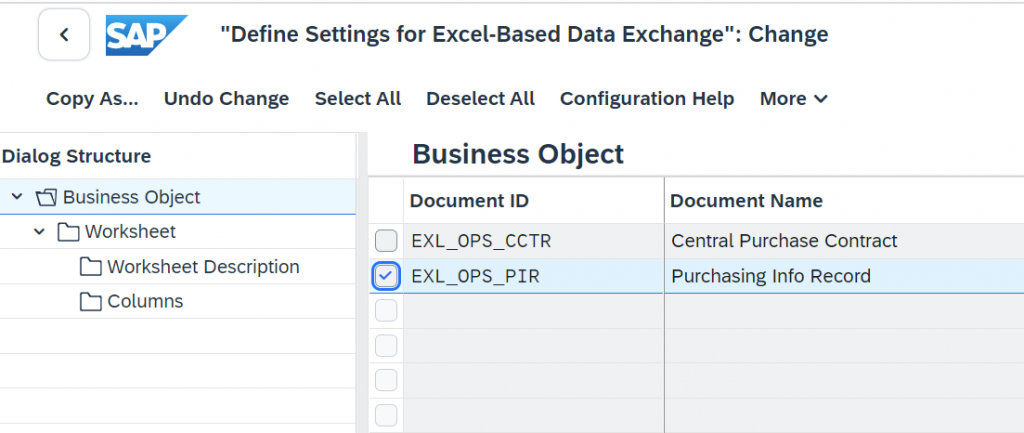Click the Deselect All button

[481, 99]
